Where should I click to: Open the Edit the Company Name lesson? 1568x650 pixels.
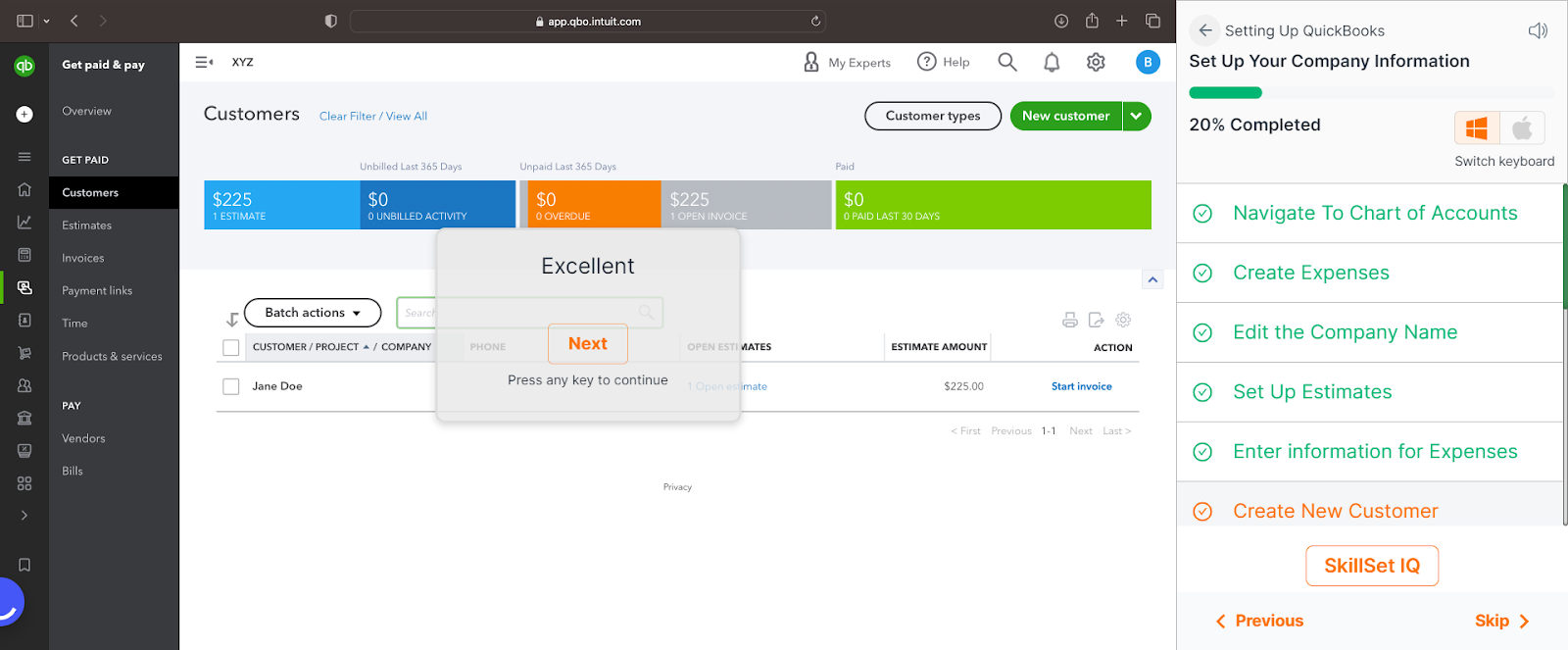[1370, 332]
